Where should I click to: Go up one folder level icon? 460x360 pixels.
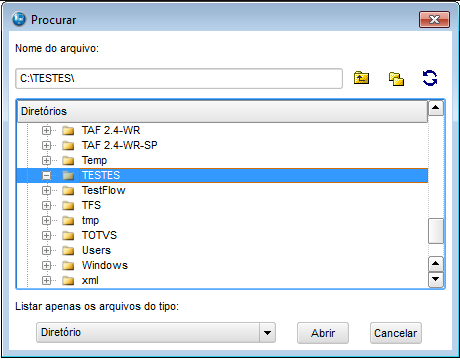[x=361, y=78]
